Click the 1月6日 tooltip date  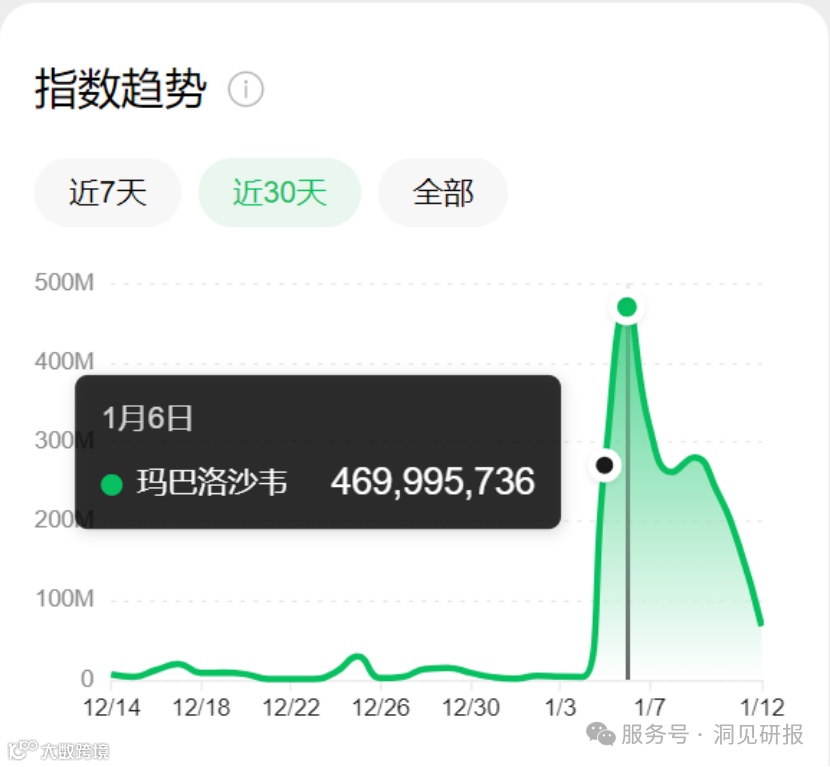click(x=147, y=418)
